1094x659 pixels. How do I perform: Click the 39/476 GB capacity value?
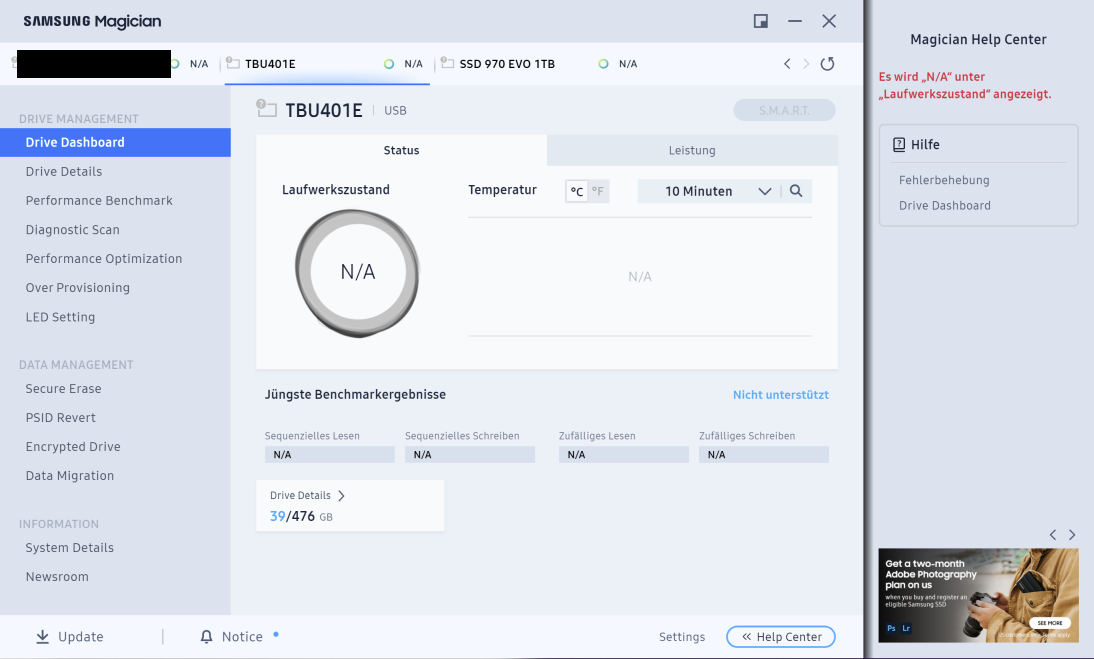click(301, 517)
